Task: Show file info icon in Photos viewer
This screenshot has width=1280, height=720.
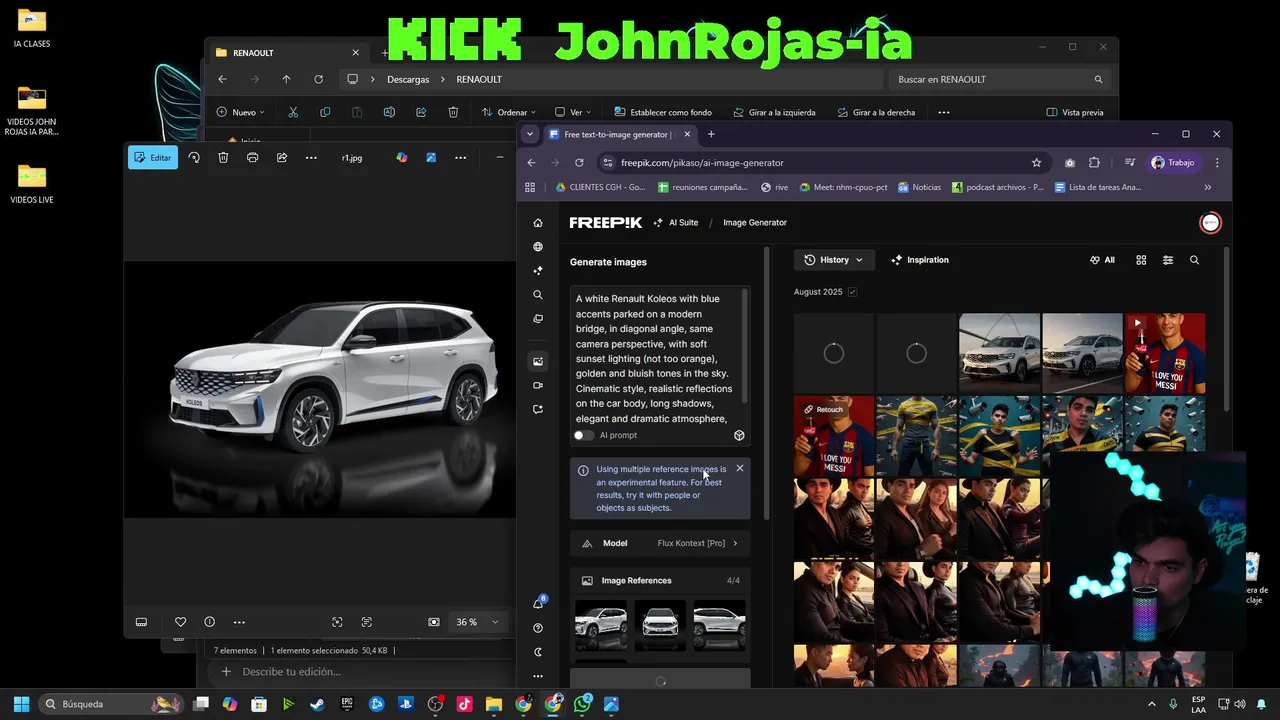Action: click(x=209, y=622)
